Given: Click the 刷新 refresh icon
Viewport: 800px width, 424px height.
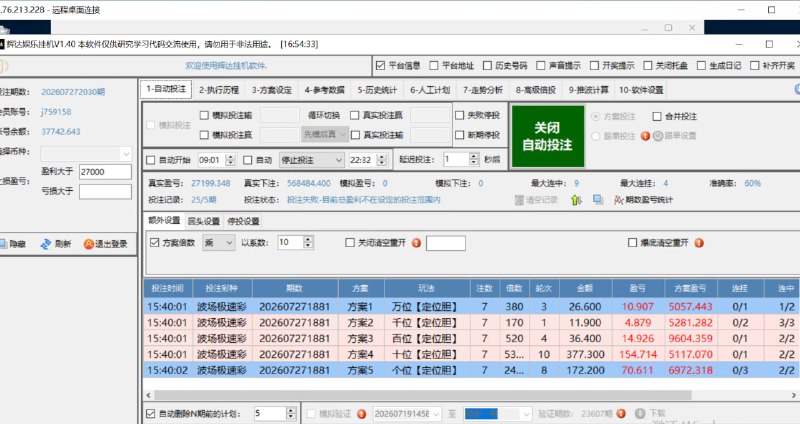Looking at the screenshot, I should 45,244.
